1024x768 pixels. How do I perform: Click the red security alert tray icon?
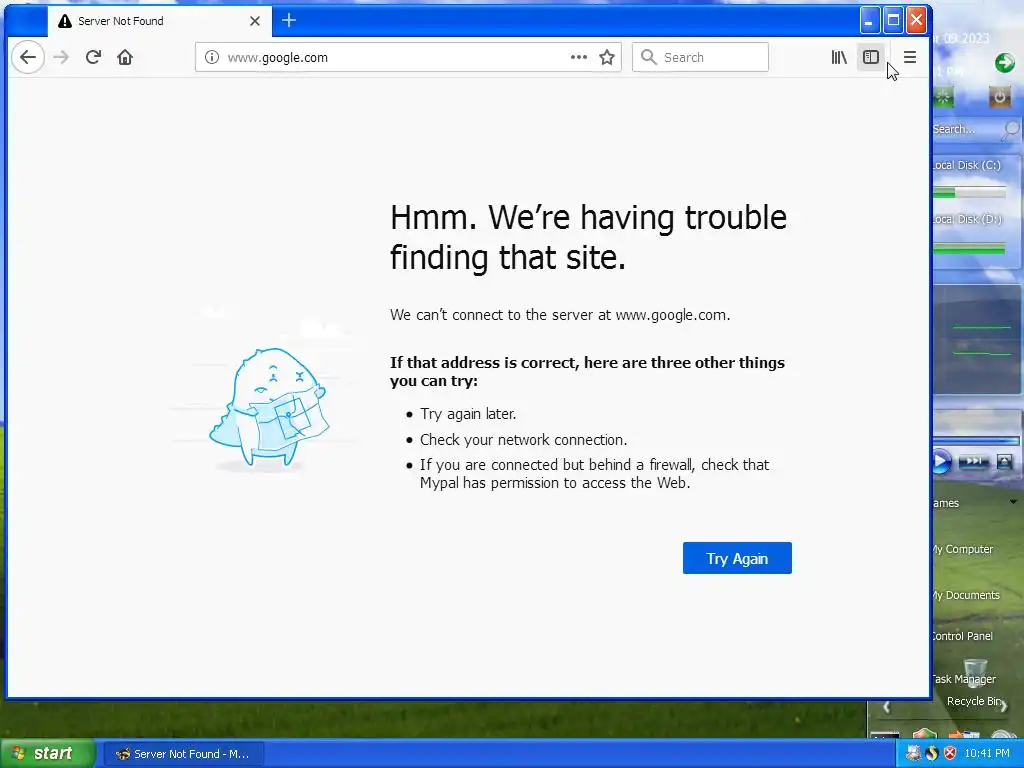click(x=950, y=754)
